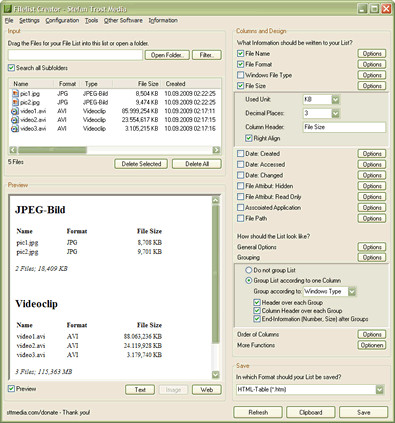Click the video2.avi media file icon
Viewport: 395px width, 423px height.
(x=15, y=120)
